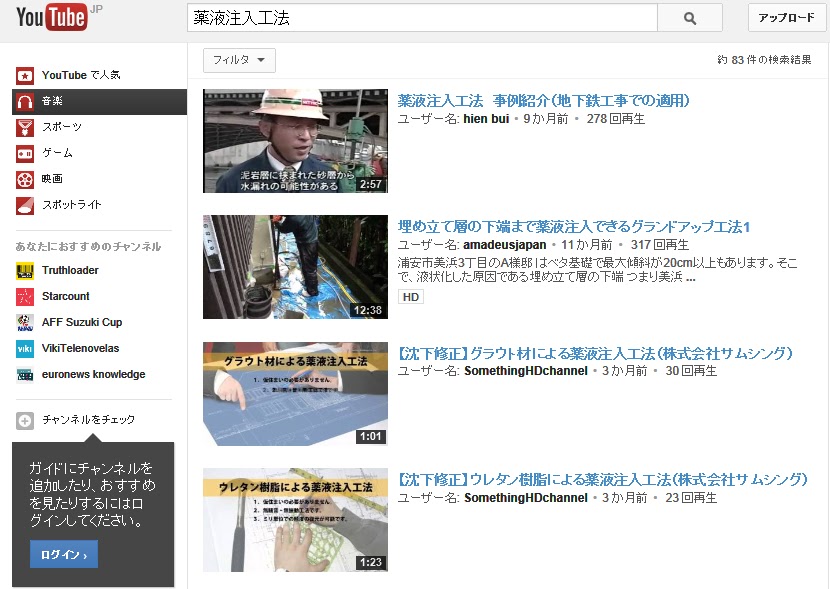Open video titled 埋め立て層の下端まで薬液注入できるグランドアップ工法1
Viewport: 830px width, 589px height.
pyautogui.click(x=574, y=226)
